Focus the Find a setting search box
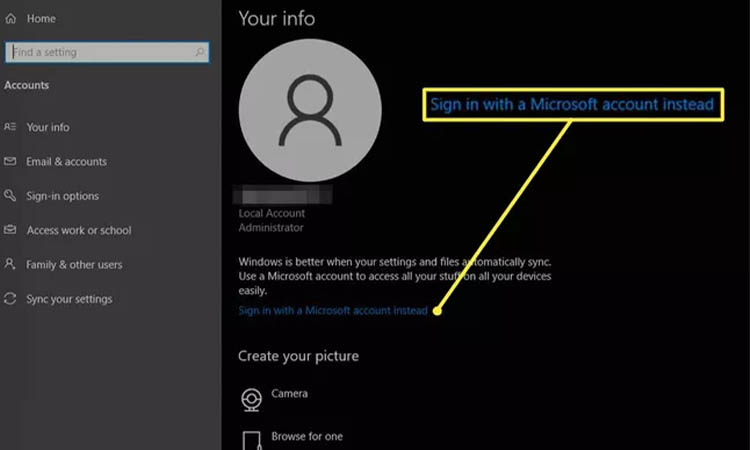Viewport: 750px width, 450px height. point(107,52)
